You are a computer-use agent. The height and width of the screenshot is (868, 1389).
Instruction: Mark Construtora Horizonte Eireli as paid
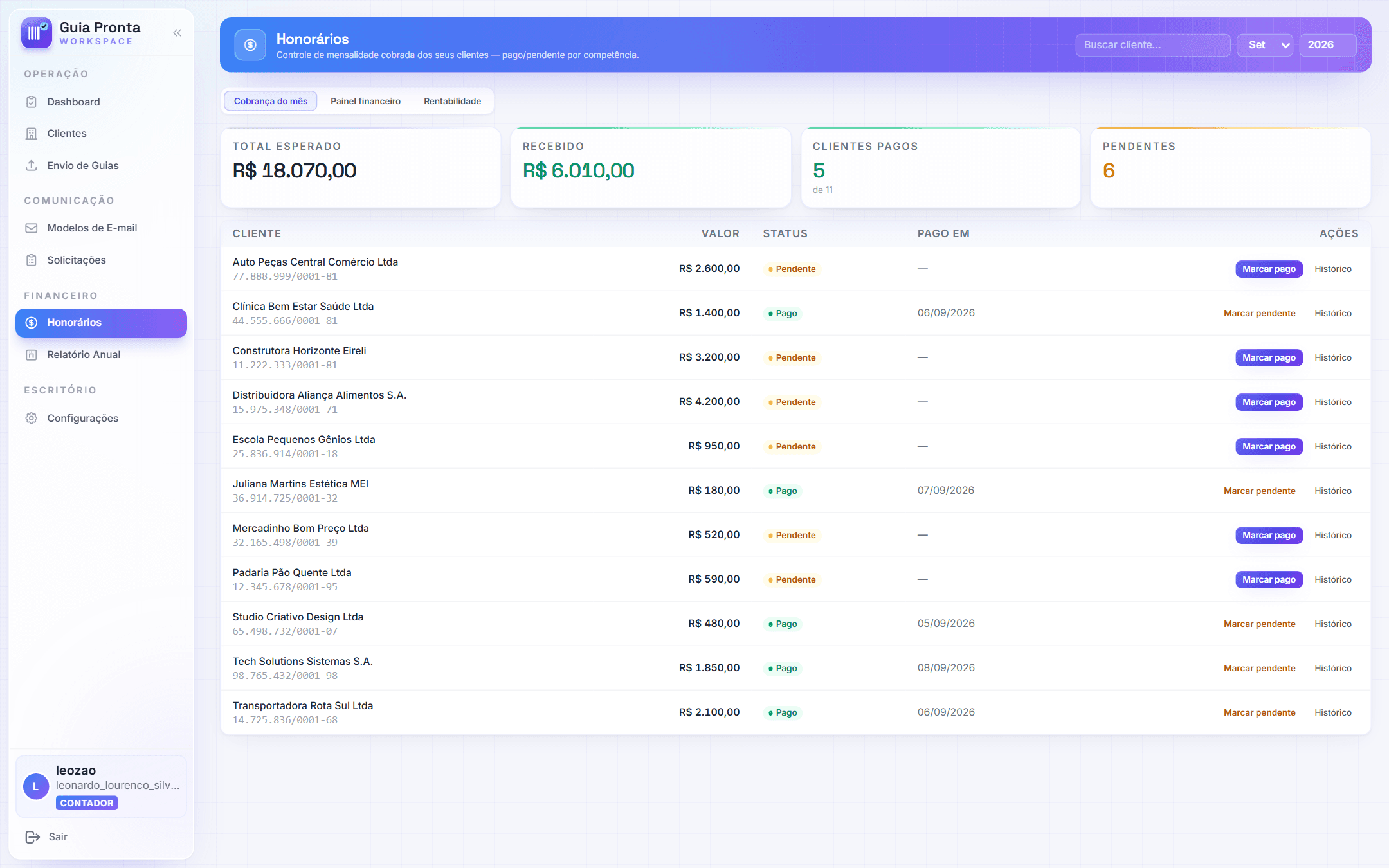1269,357
